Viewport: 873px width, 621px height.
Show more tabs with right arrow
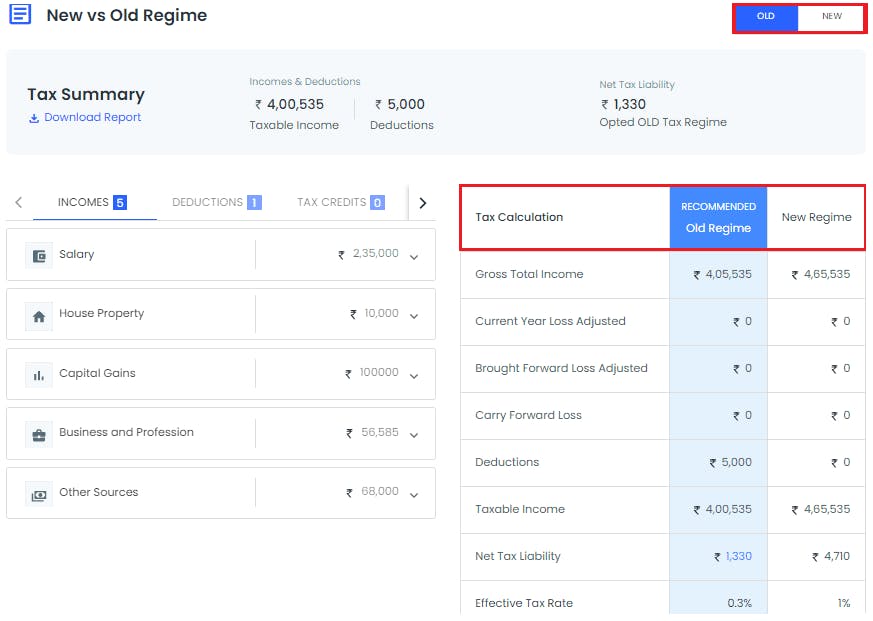pos(423,203)
